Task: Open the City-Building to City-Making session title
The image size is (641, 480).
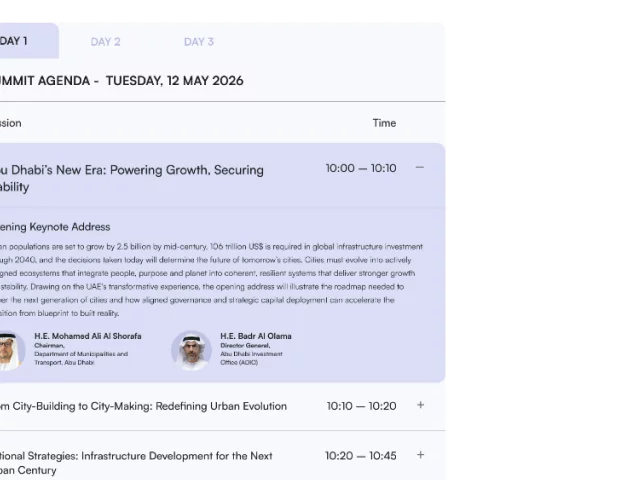Action: pyautogui.click(x=143, y=406)
